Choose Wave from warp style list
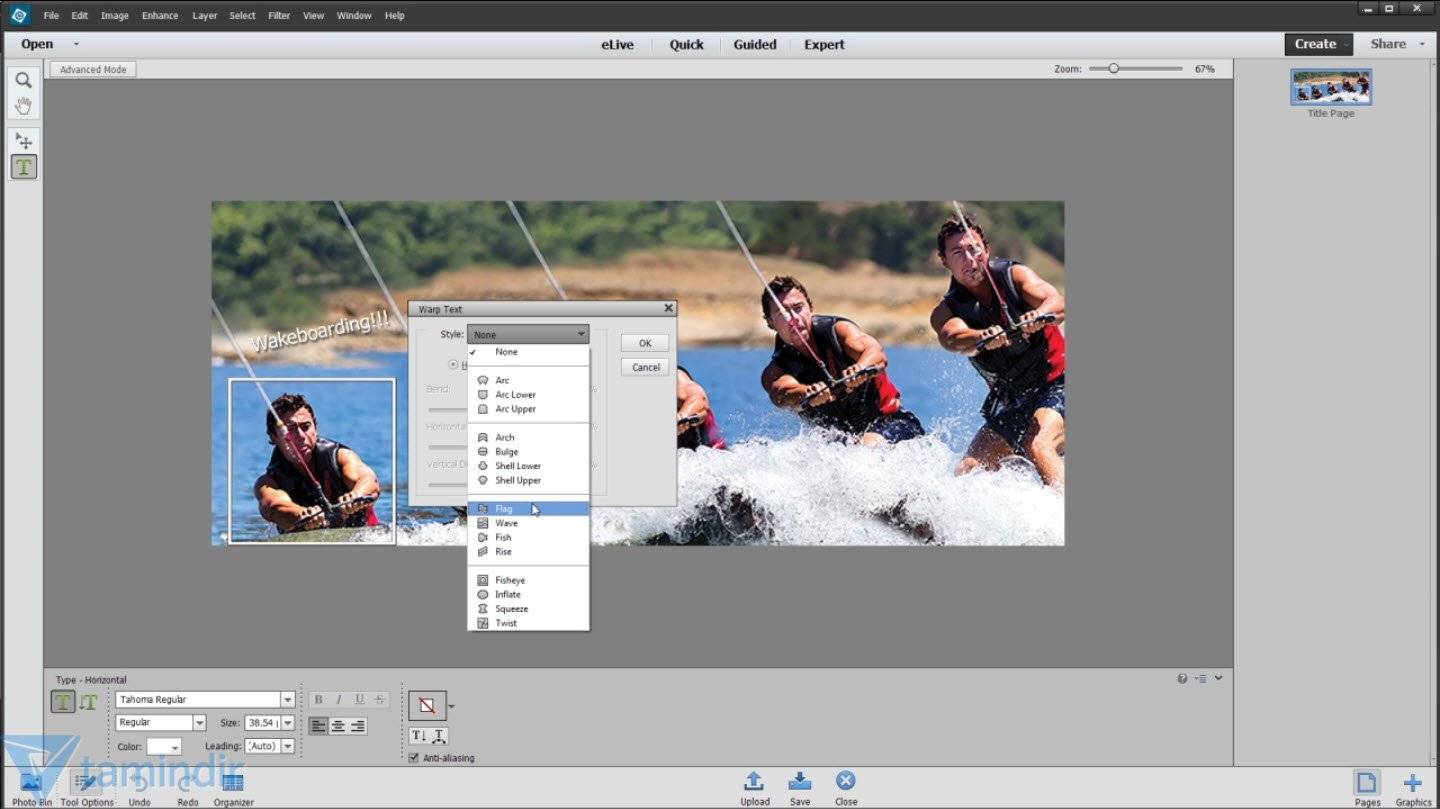 coord(506,523)
